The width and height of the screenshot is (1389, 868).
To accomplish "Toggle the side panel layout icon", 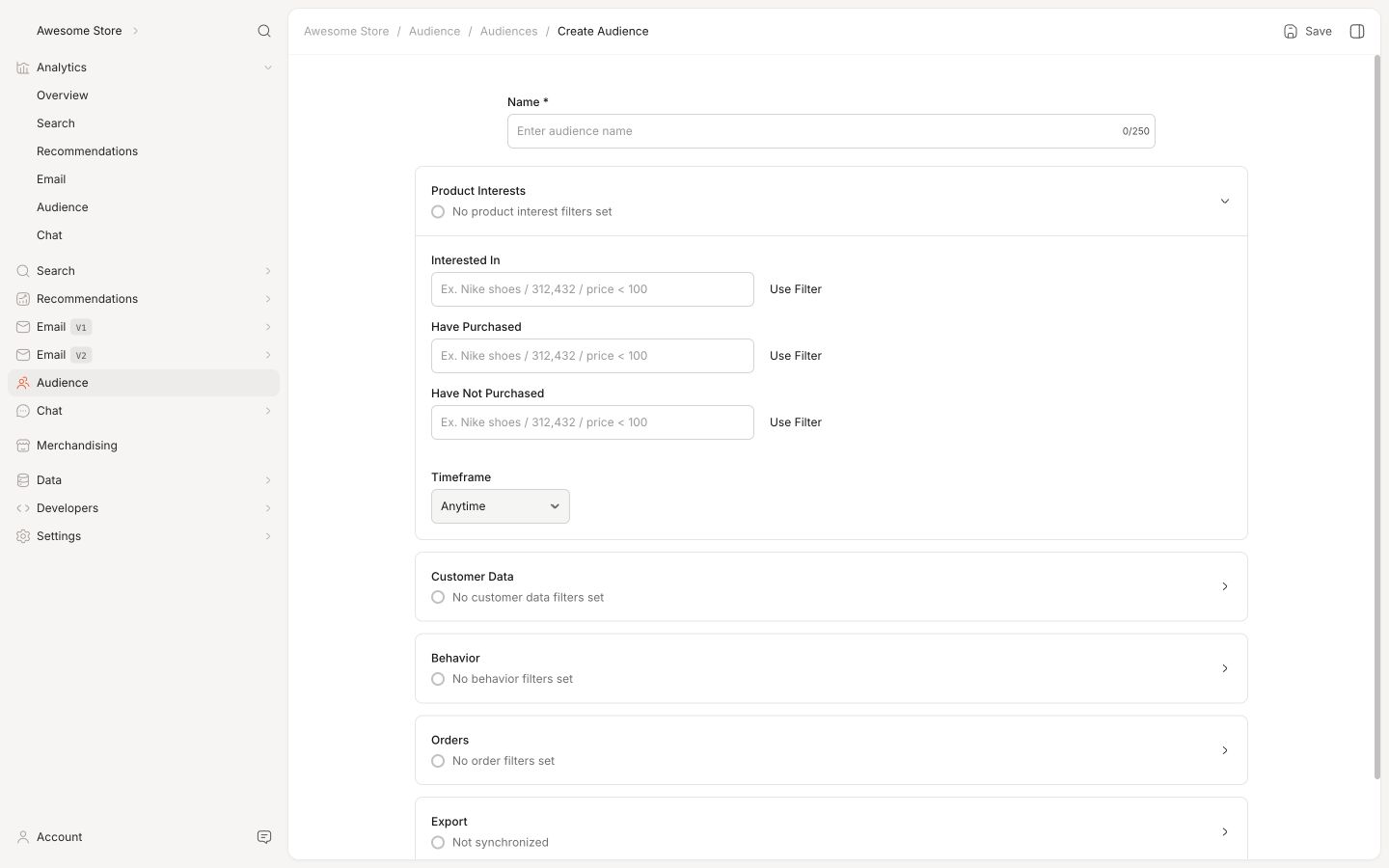I will [1357, 31].
